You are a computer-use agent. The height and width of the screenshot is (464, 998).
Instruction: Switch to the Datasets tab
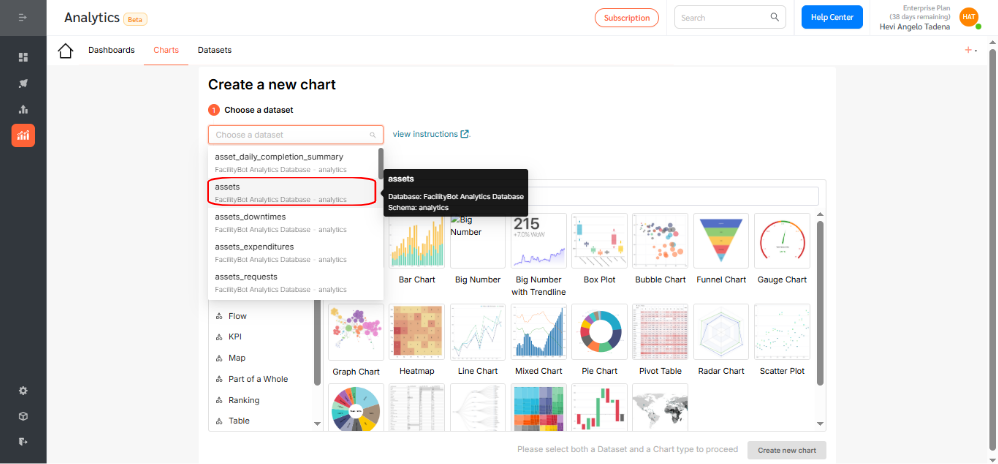214,50
